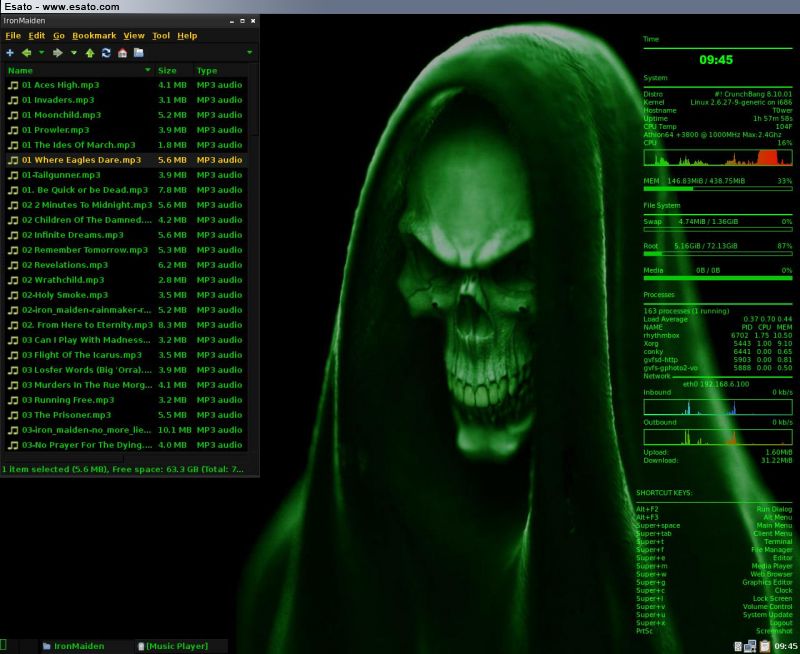
Task: Select 02 Remember Tomorrow.mp3
Action: coord(127,250)
